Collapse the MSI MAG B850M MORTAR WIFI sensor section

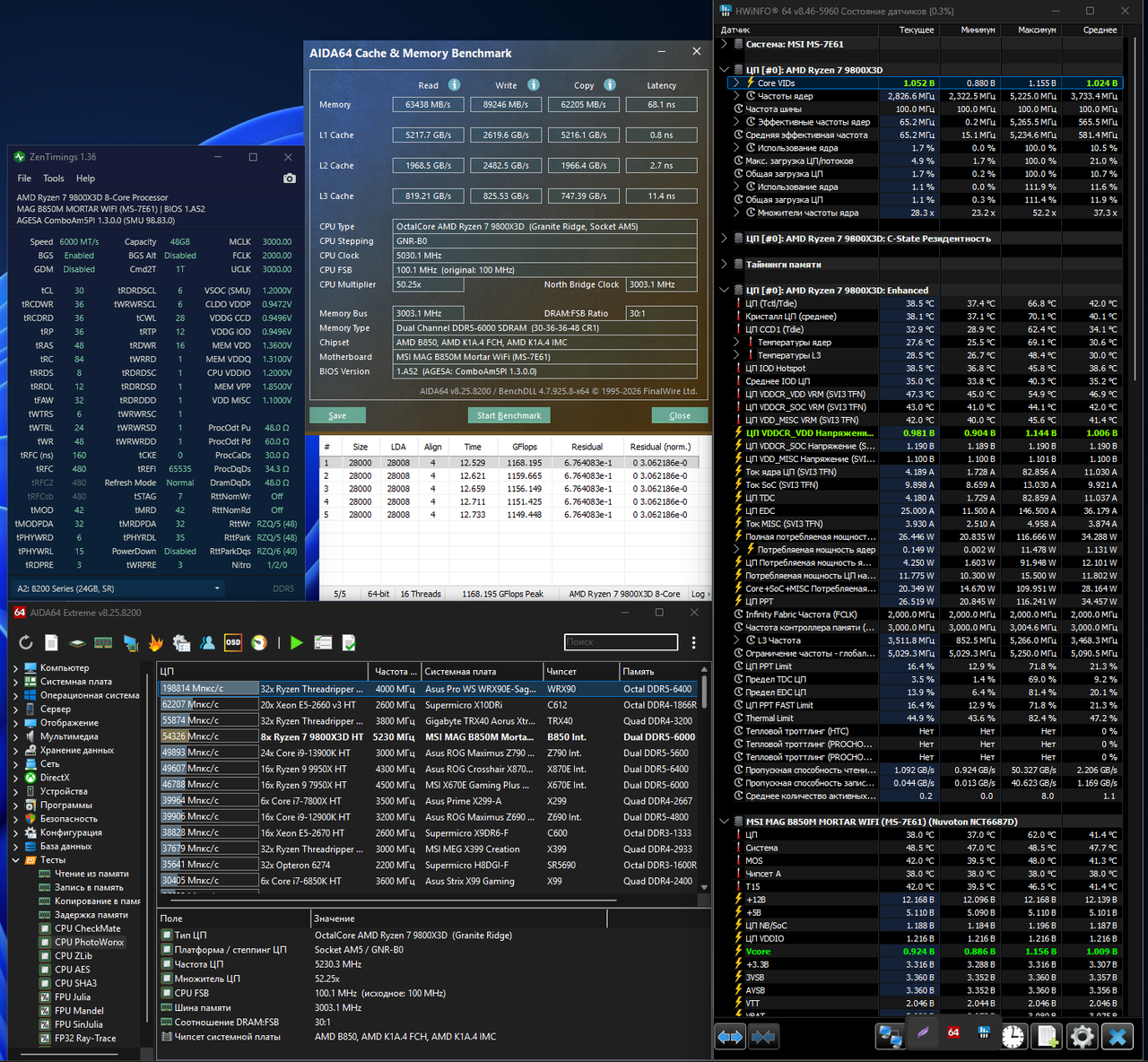click(x=724, y=822)
